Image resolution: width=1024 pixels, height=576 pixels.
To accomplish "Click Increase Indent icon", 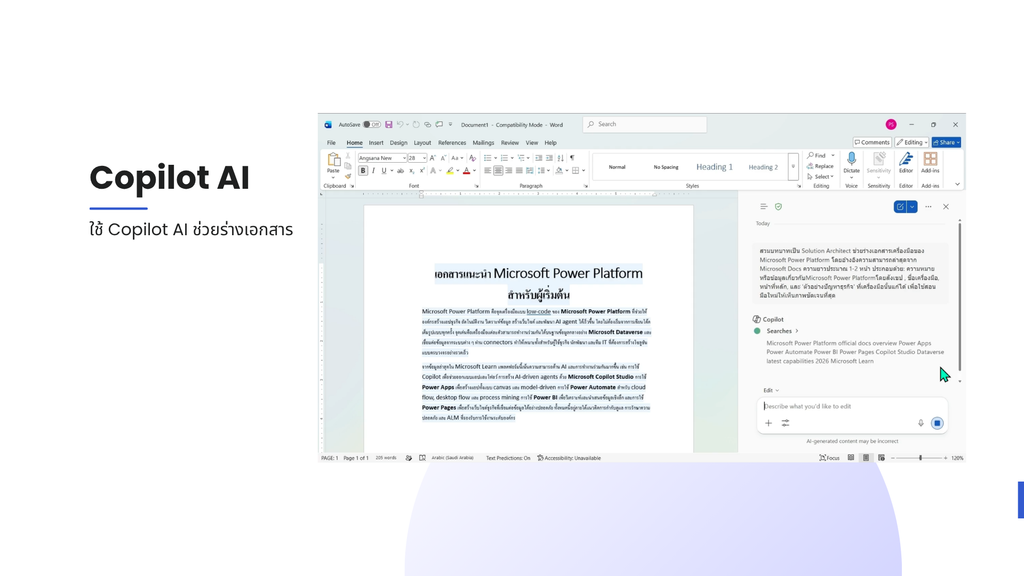I will (549, 158).
